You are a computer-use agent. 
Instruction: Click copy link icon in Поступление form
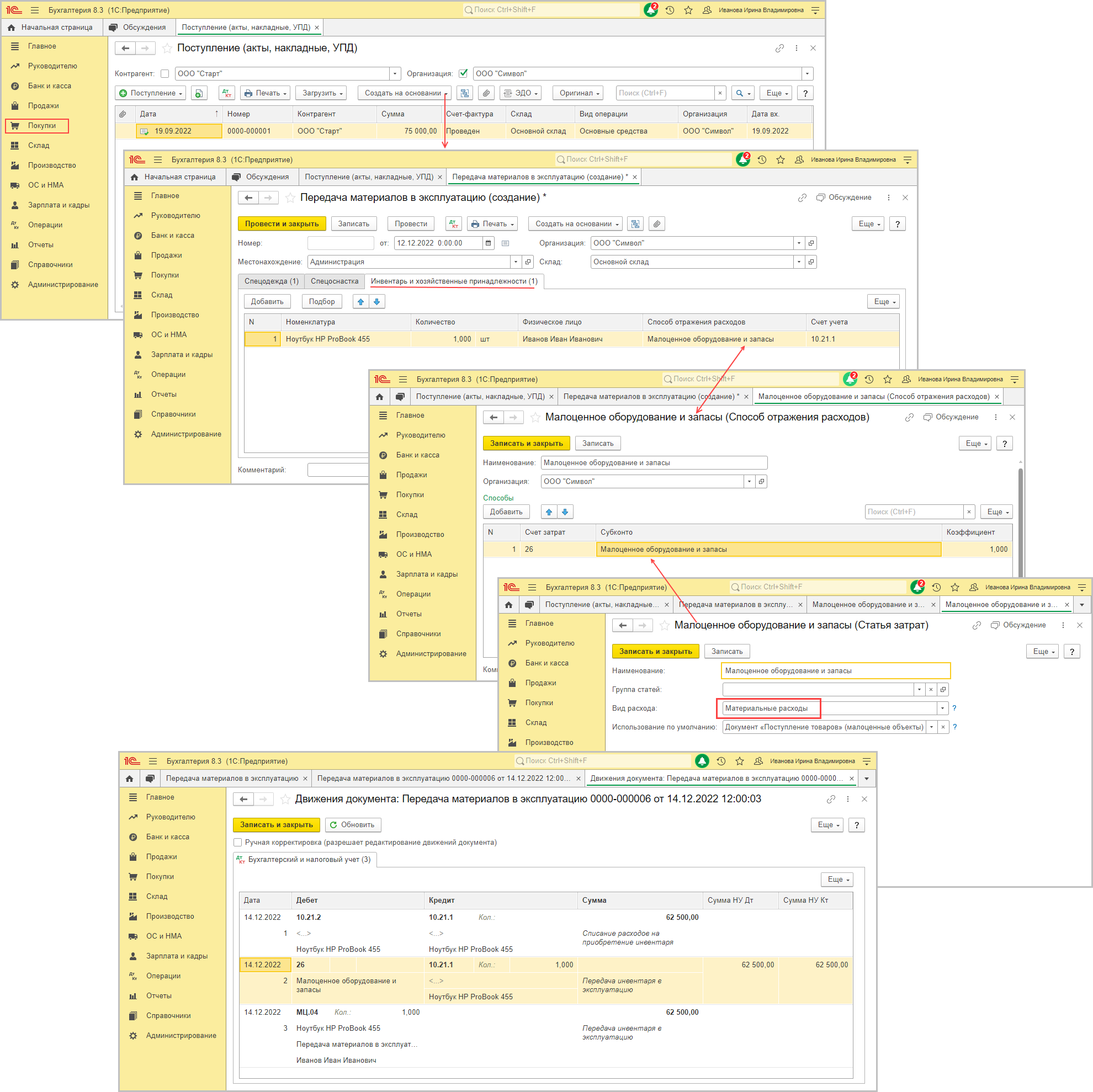779,48
